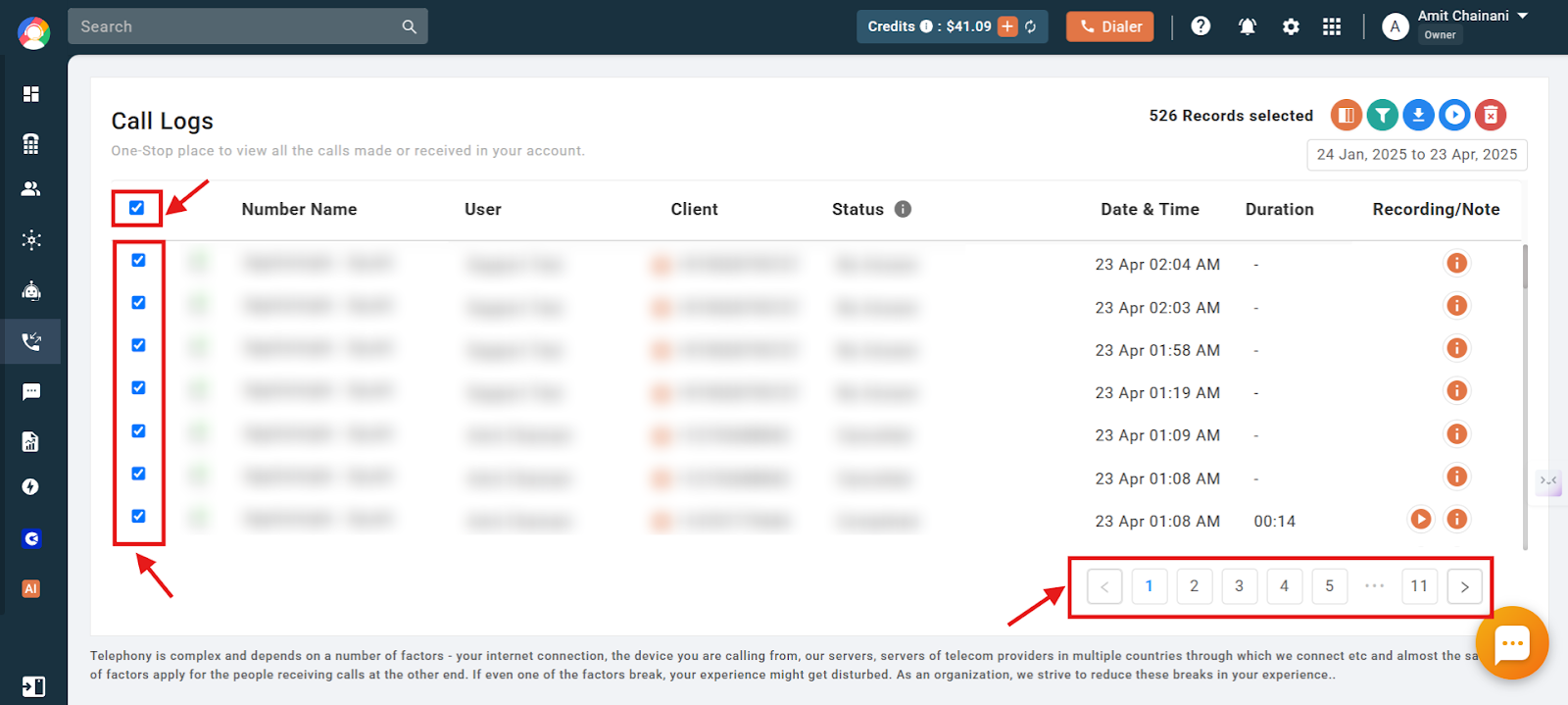Uncheck the 23 Apr 02:04 AM row checkbox
This screenshot has width=1568, height=705.
point(138,260)
